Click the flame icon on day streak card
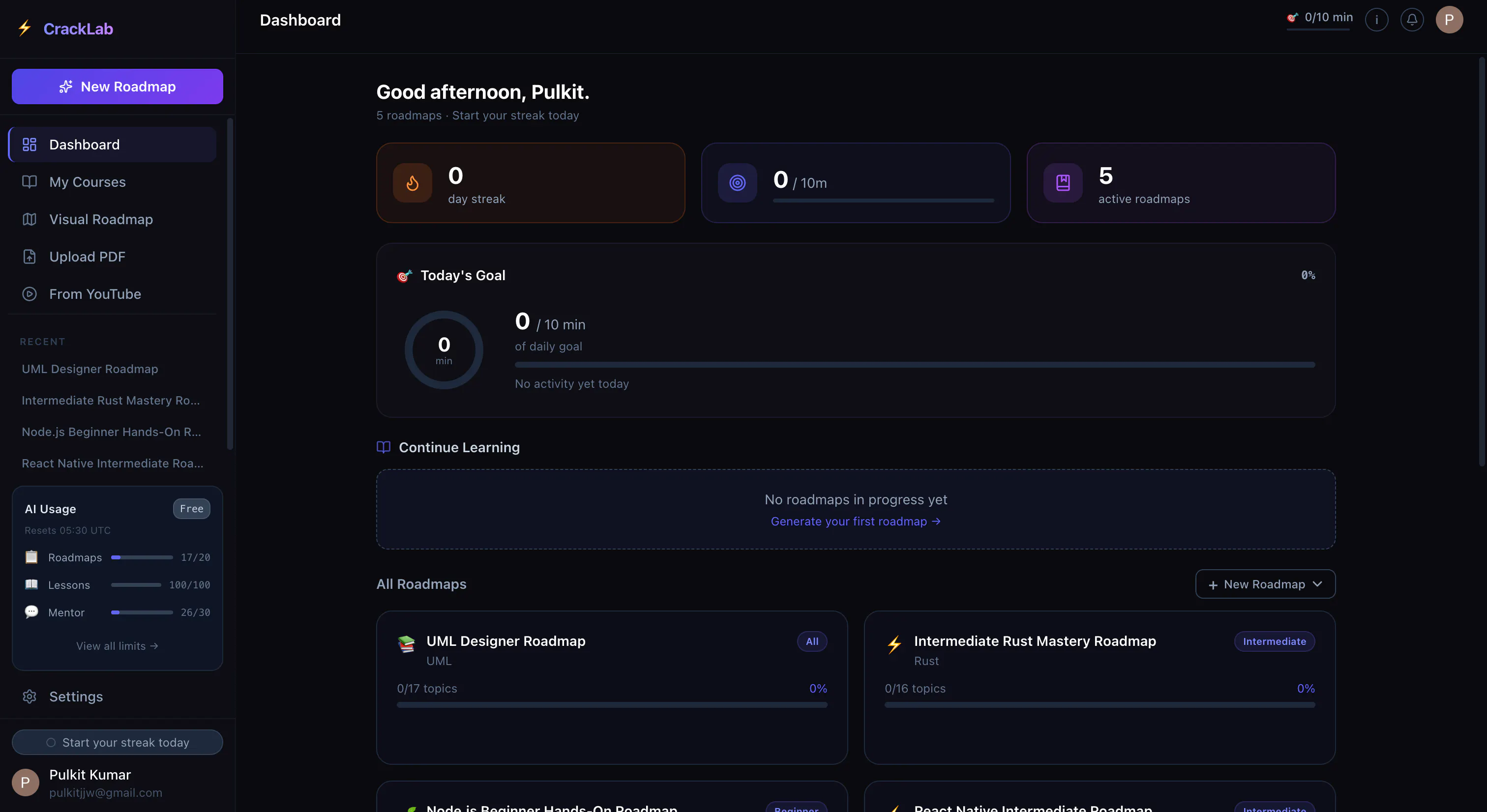This screenshot has width=1487, height=812. click(413, 183)
